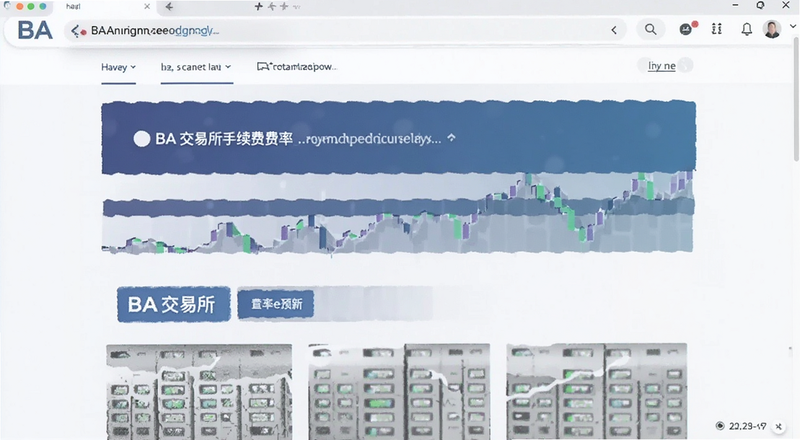Open the notifications bell
The image size is (800, 440).
tap(746, 29)
